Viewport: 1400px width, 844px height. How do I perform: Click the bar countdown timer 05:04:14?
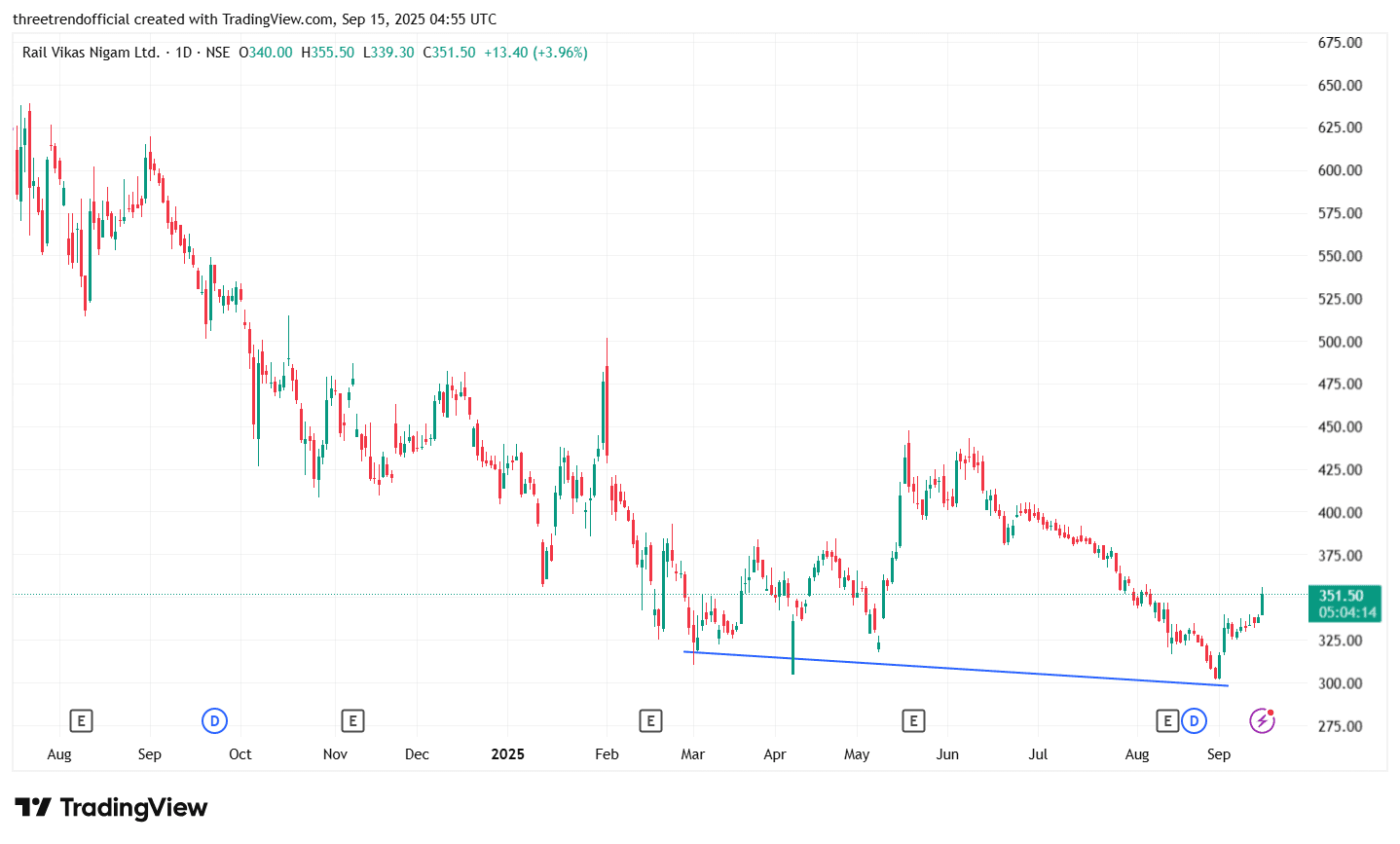pyautogui.click(x=1347, y=612)
